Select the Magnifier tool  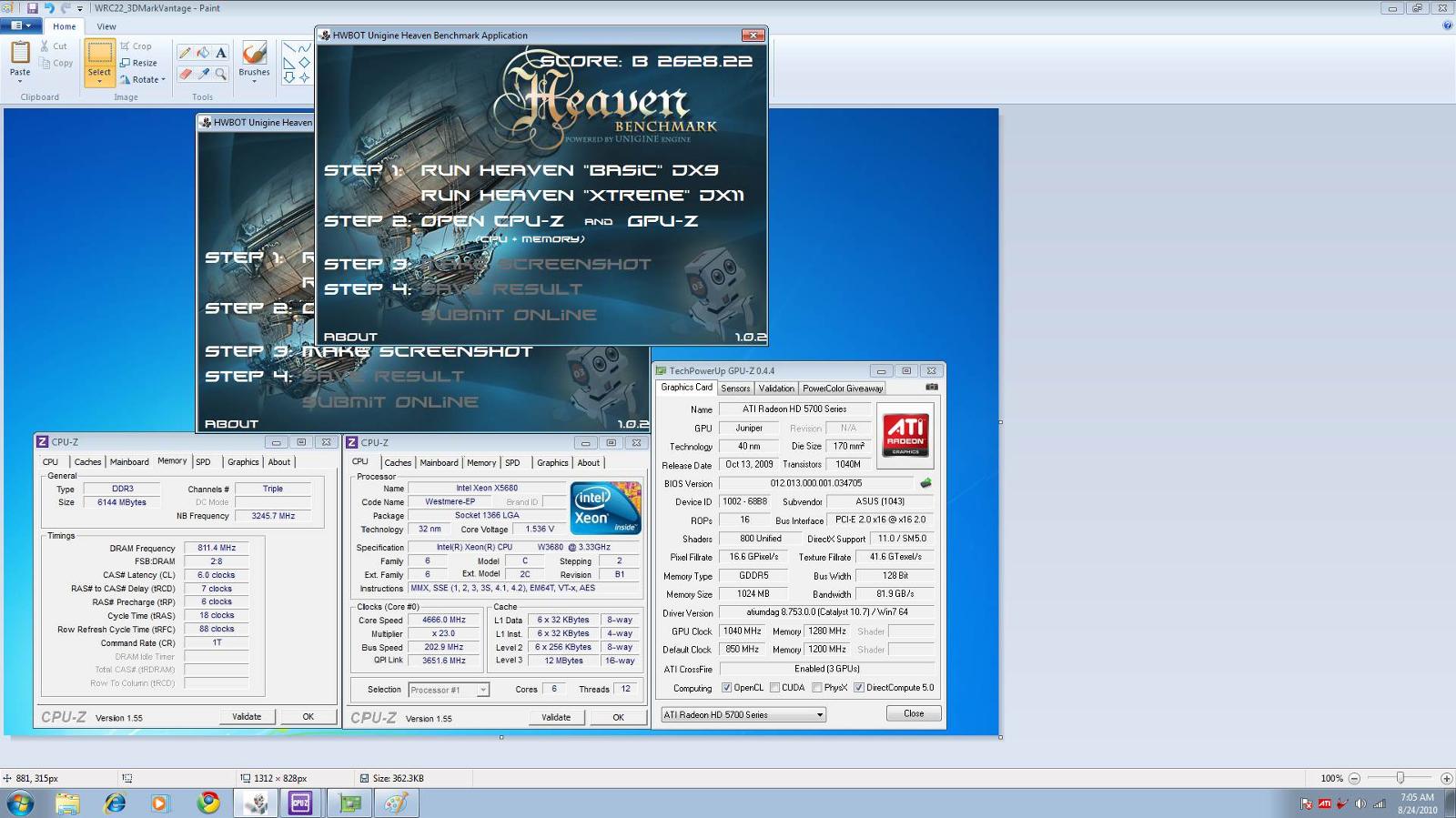220,74
